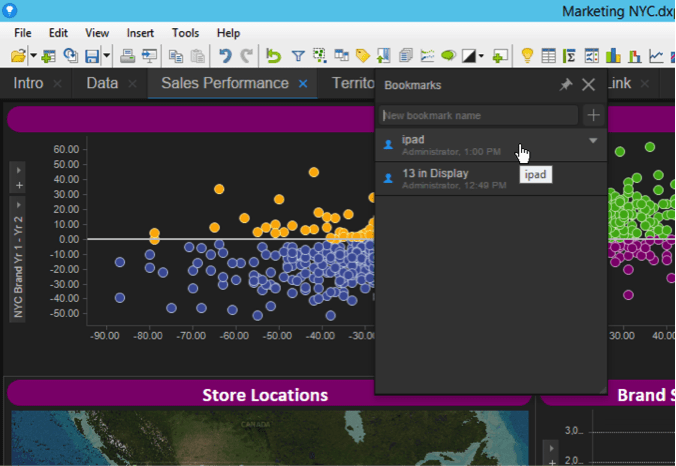Click the Undo arrow icon
The image size is (676, 466).
224,56
